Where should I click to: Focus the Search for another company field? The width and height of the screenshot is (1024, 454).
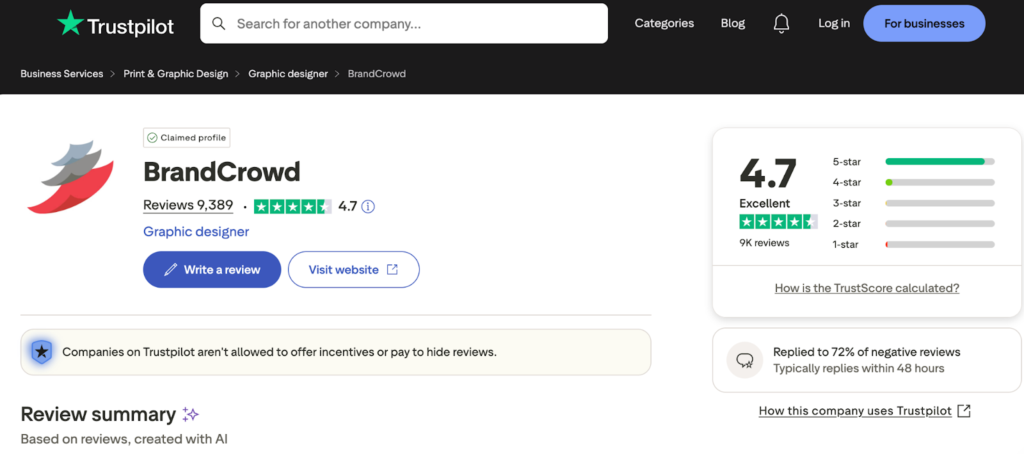[404, 24]
